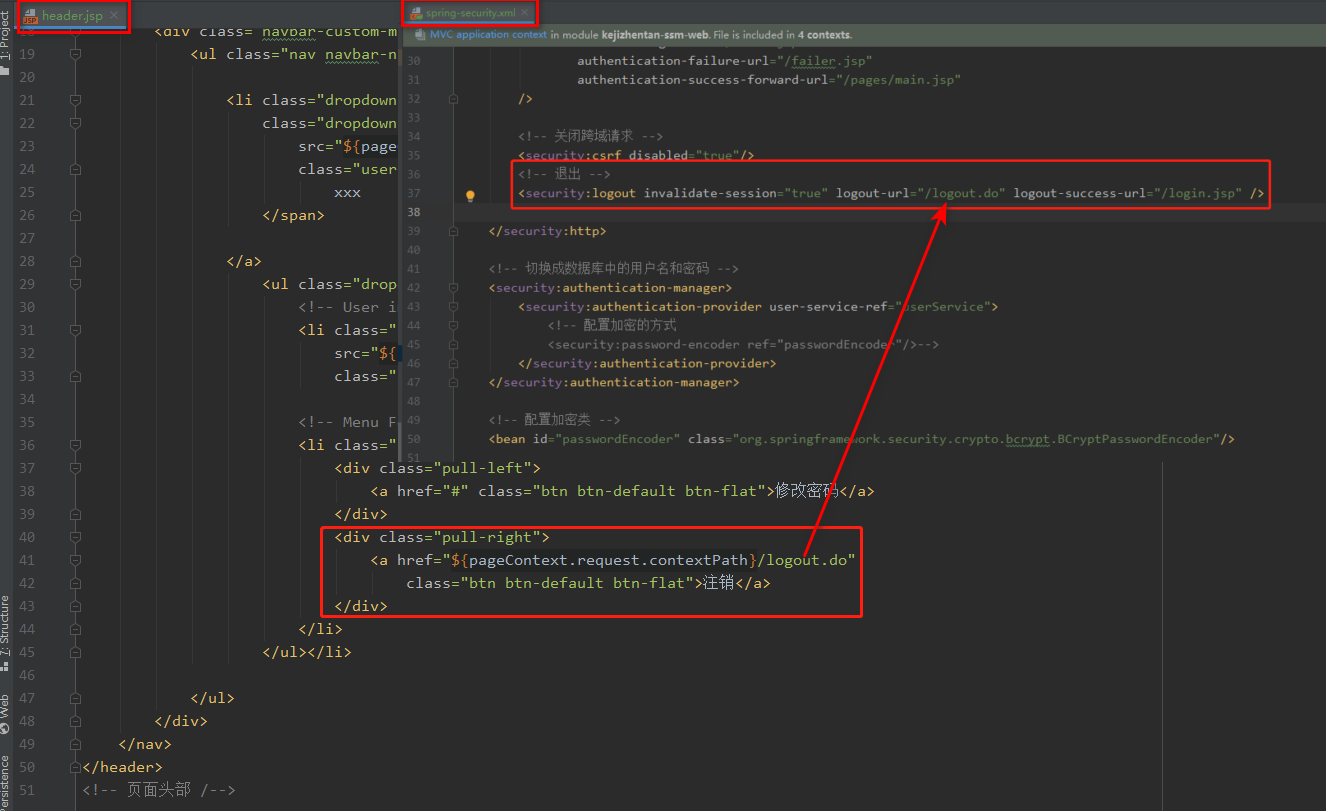The image size is (1326, 811).
Task: Click the 页面头部 comment on line 51
Action: (x=158, y=790)
